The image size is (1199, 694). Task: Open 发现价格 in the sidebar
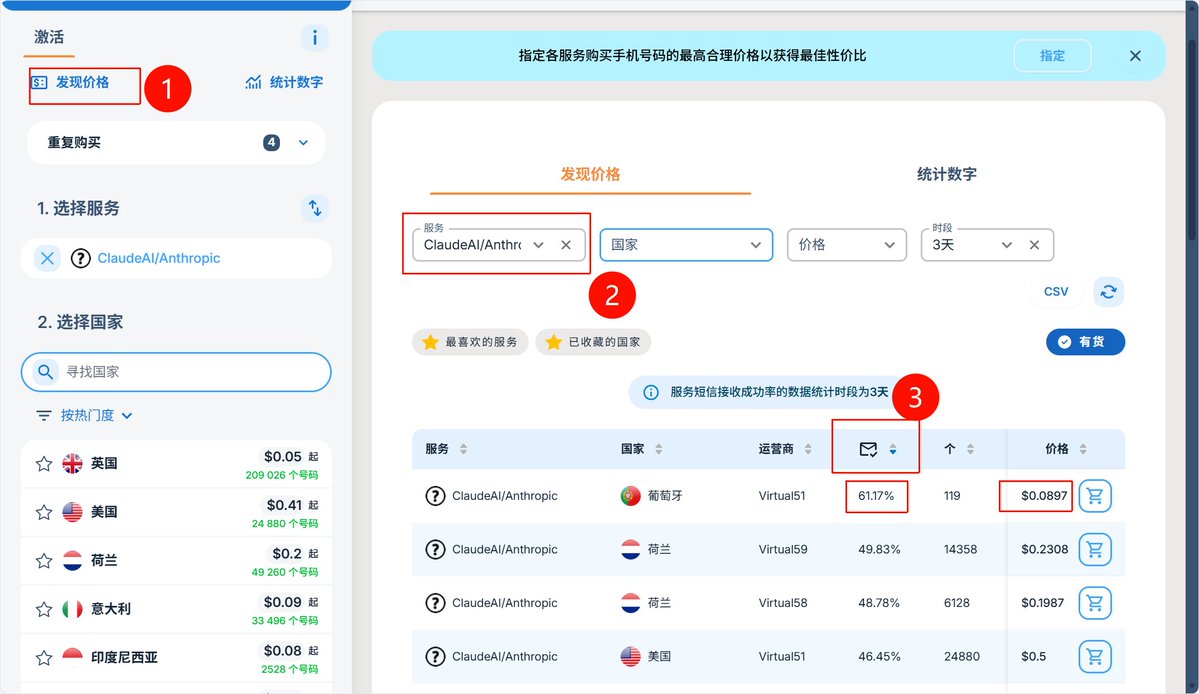(x=71, y=83)
